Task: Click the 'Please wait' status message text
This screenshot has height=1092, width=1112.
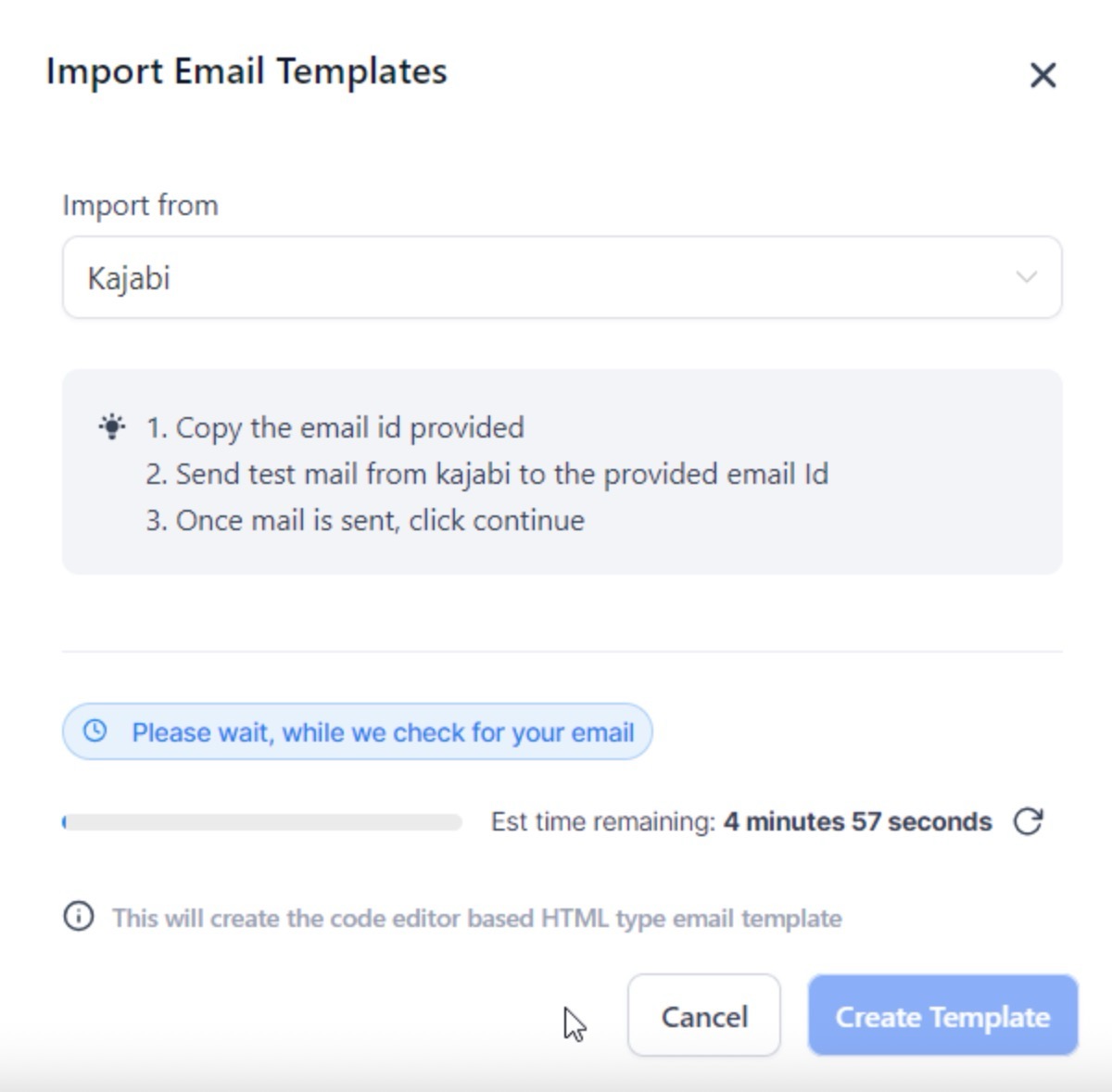Action: 383,732
